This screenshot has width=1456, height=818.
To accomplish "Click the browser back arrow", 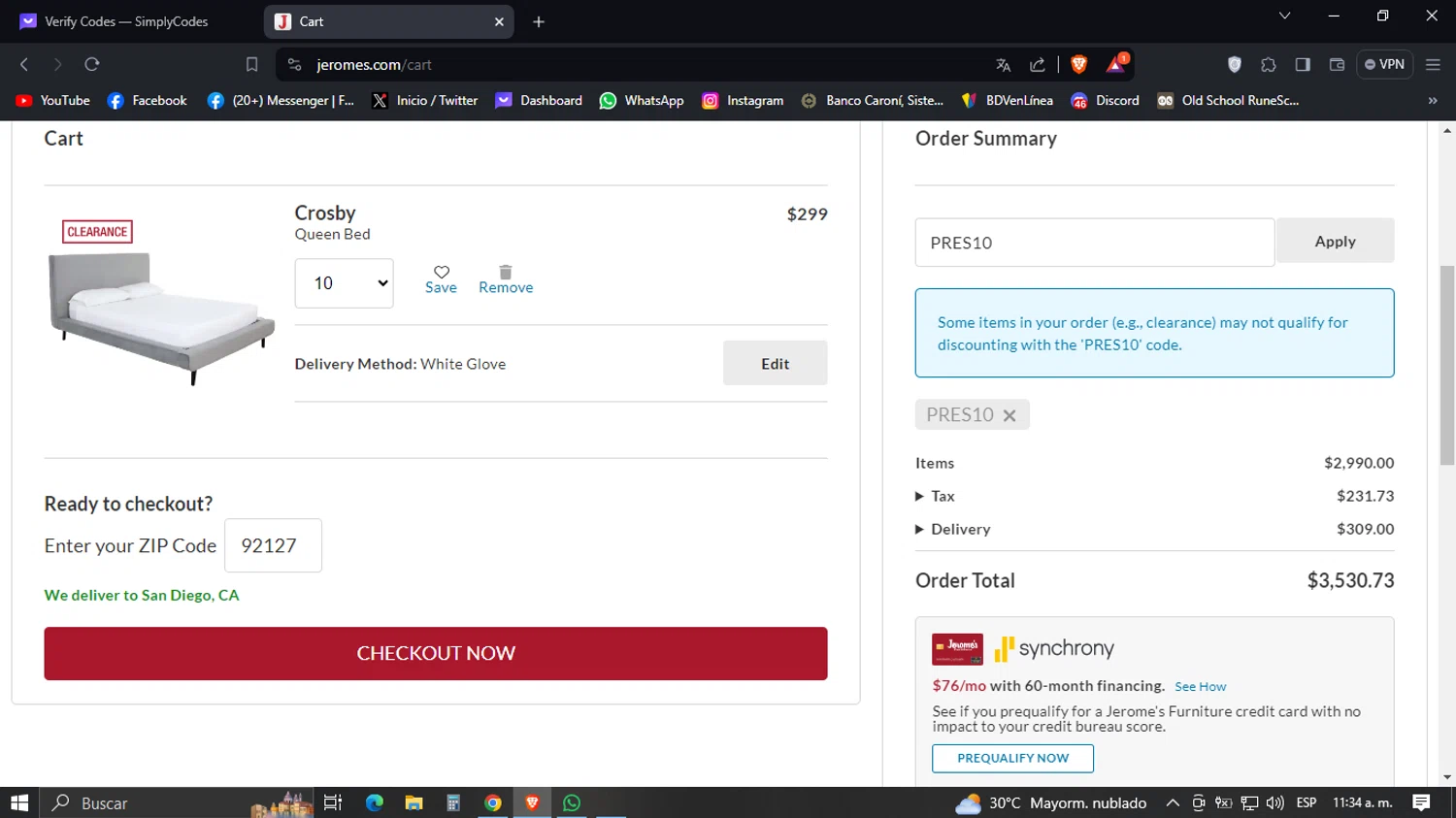I will (x=24, y=64).
